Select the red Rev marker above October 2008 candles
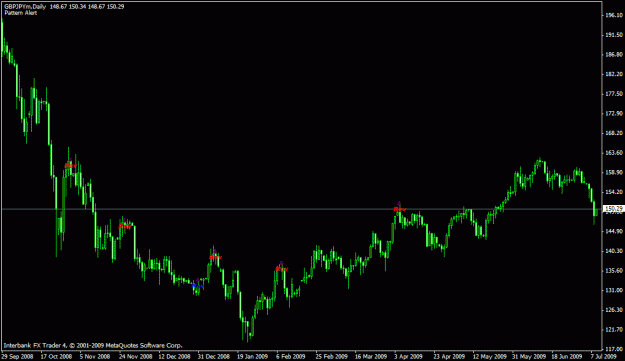The image size is (625, 361). [x=71, y=165]
